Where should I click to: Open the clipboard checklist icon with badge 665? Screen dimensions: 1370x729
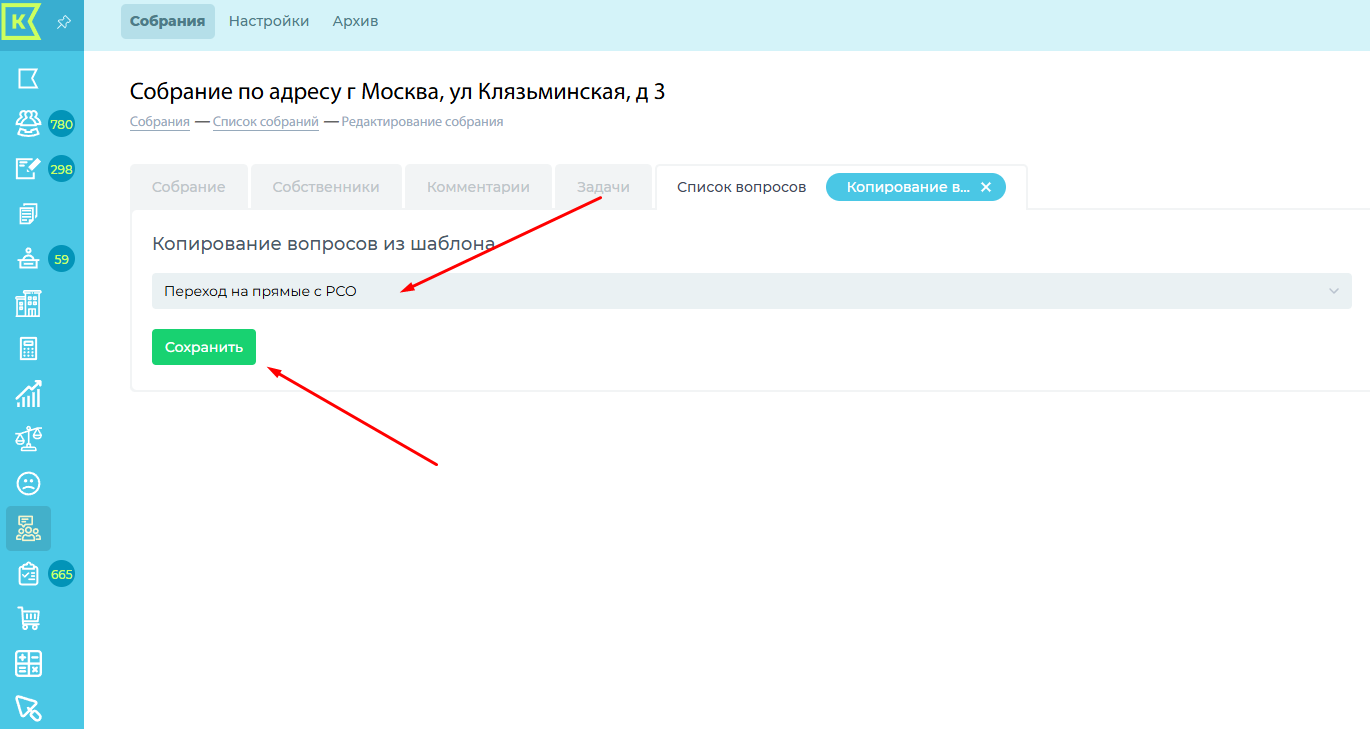pyautogui.click(x=28, y=574)
